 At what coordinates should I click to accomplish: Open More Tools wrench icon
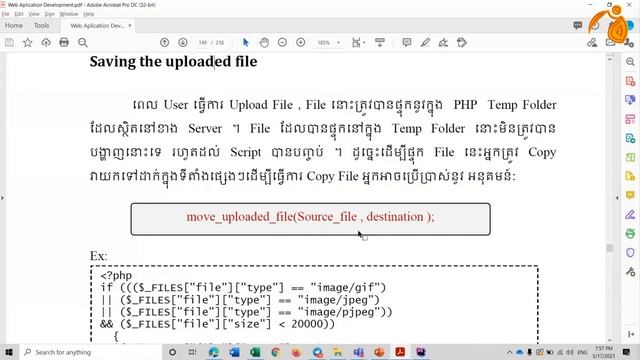[630, 272]
